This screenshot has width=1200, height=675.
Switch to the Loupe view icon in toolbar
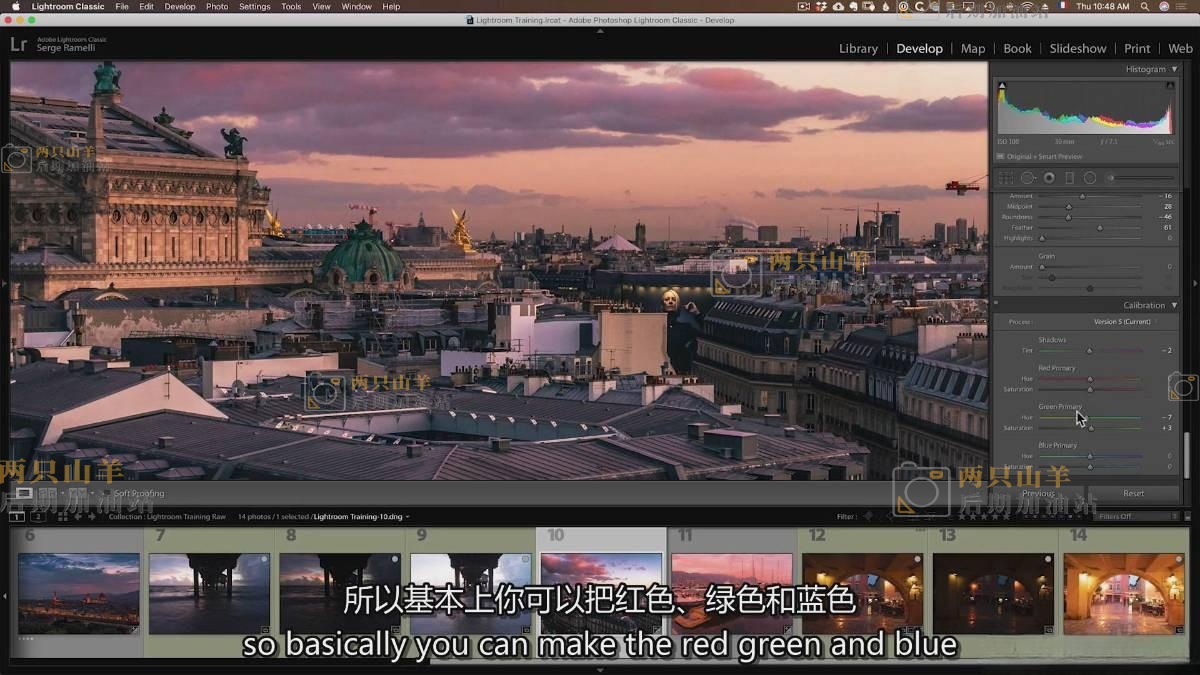pos(24,493)
